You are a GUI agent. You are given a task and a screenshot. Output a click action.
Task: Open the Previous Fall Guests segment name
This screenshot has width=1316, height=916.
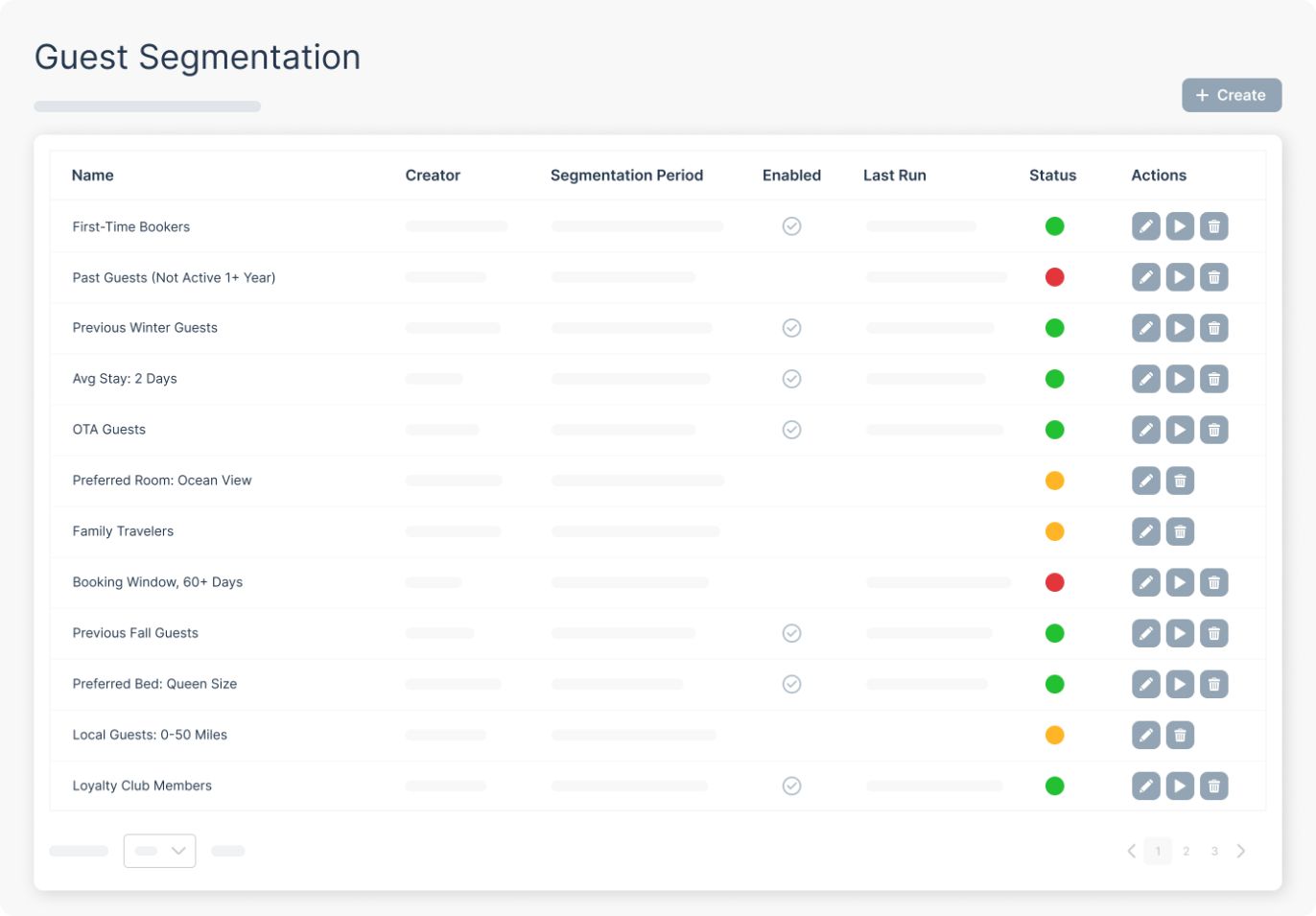[135, 633]
